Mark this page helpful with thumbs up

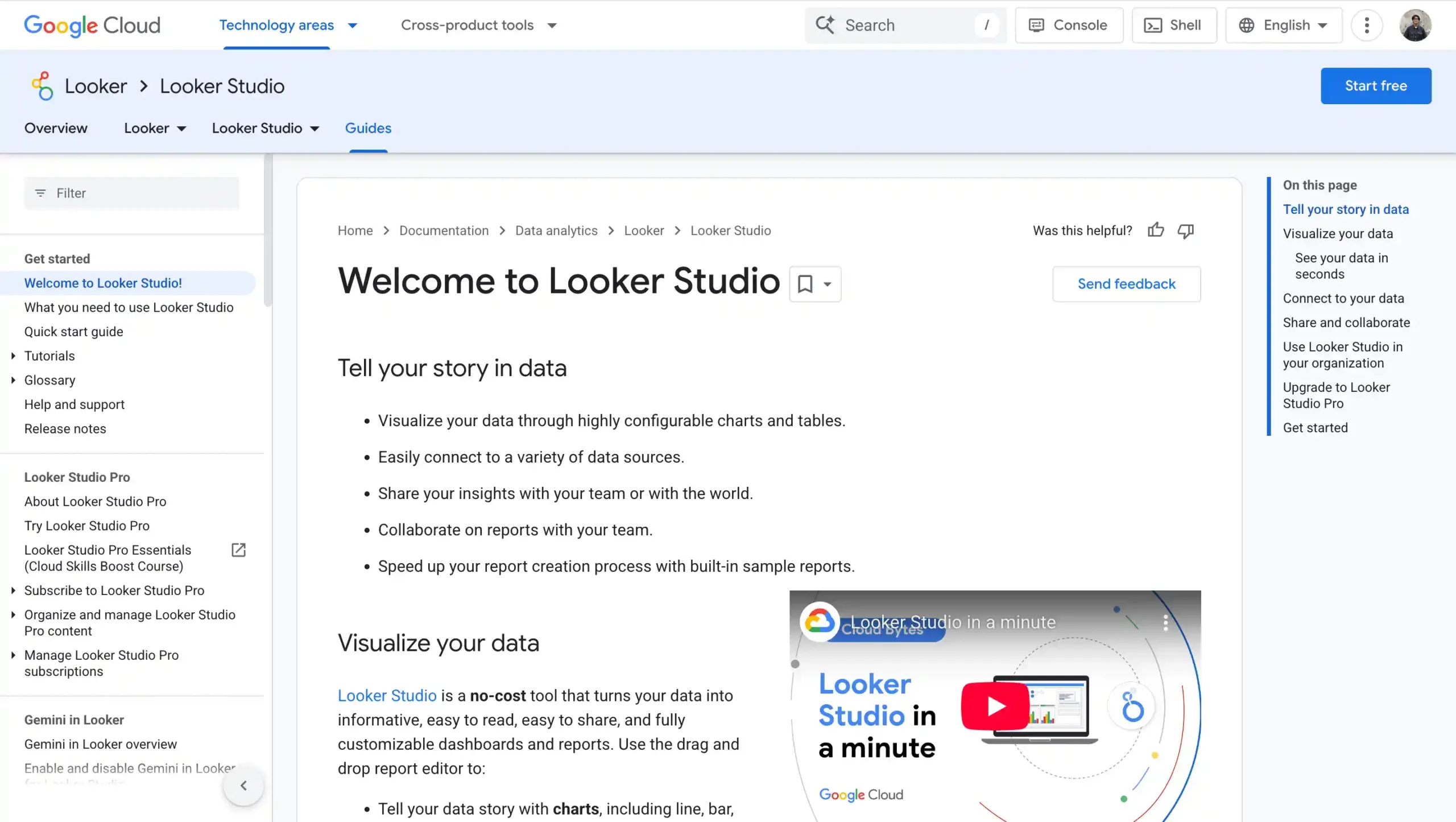click(1156, 230)
